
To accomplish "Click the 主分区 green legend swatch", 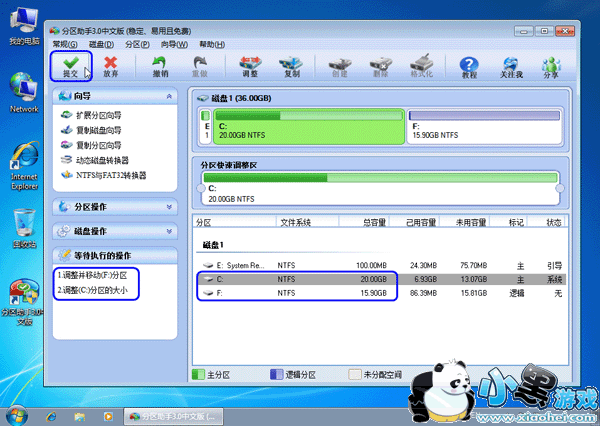I will coord(198,374).
